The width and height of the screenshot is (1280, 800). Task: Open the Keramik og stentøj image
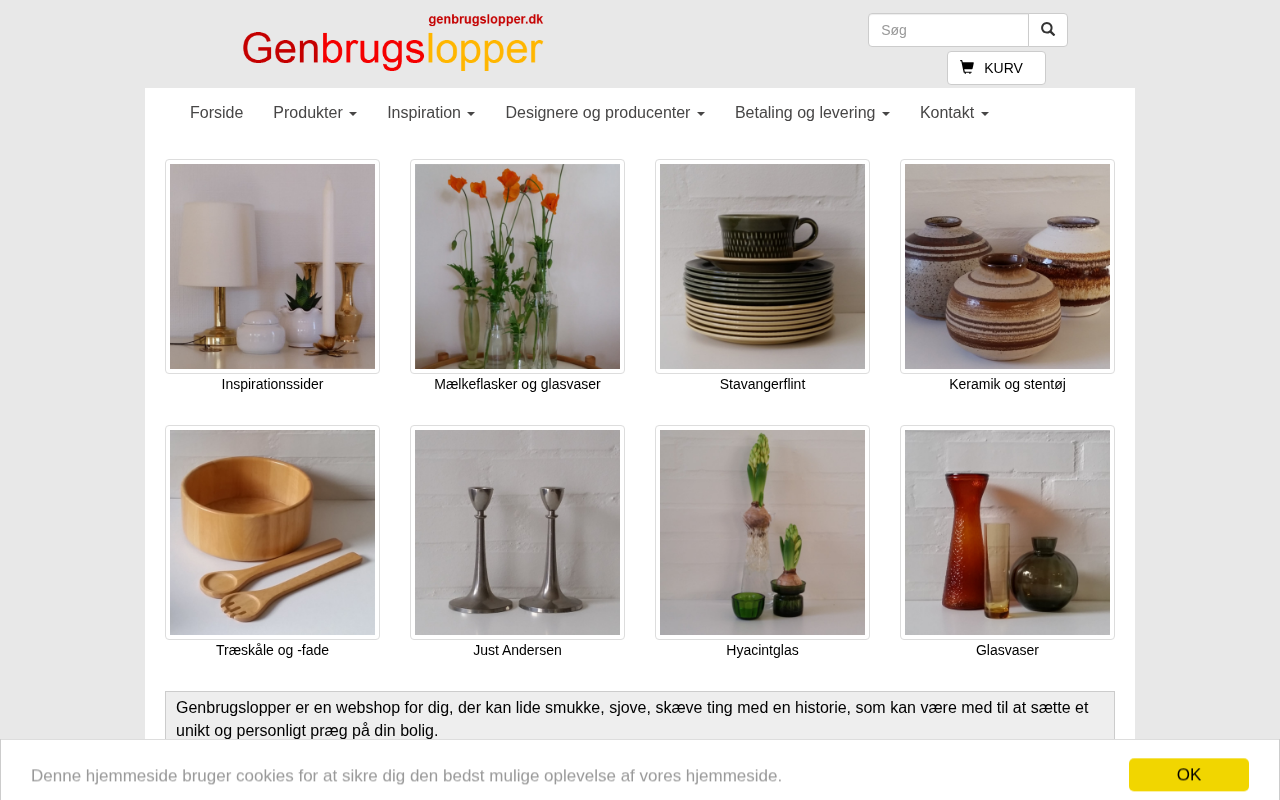tap(1007, 267)
